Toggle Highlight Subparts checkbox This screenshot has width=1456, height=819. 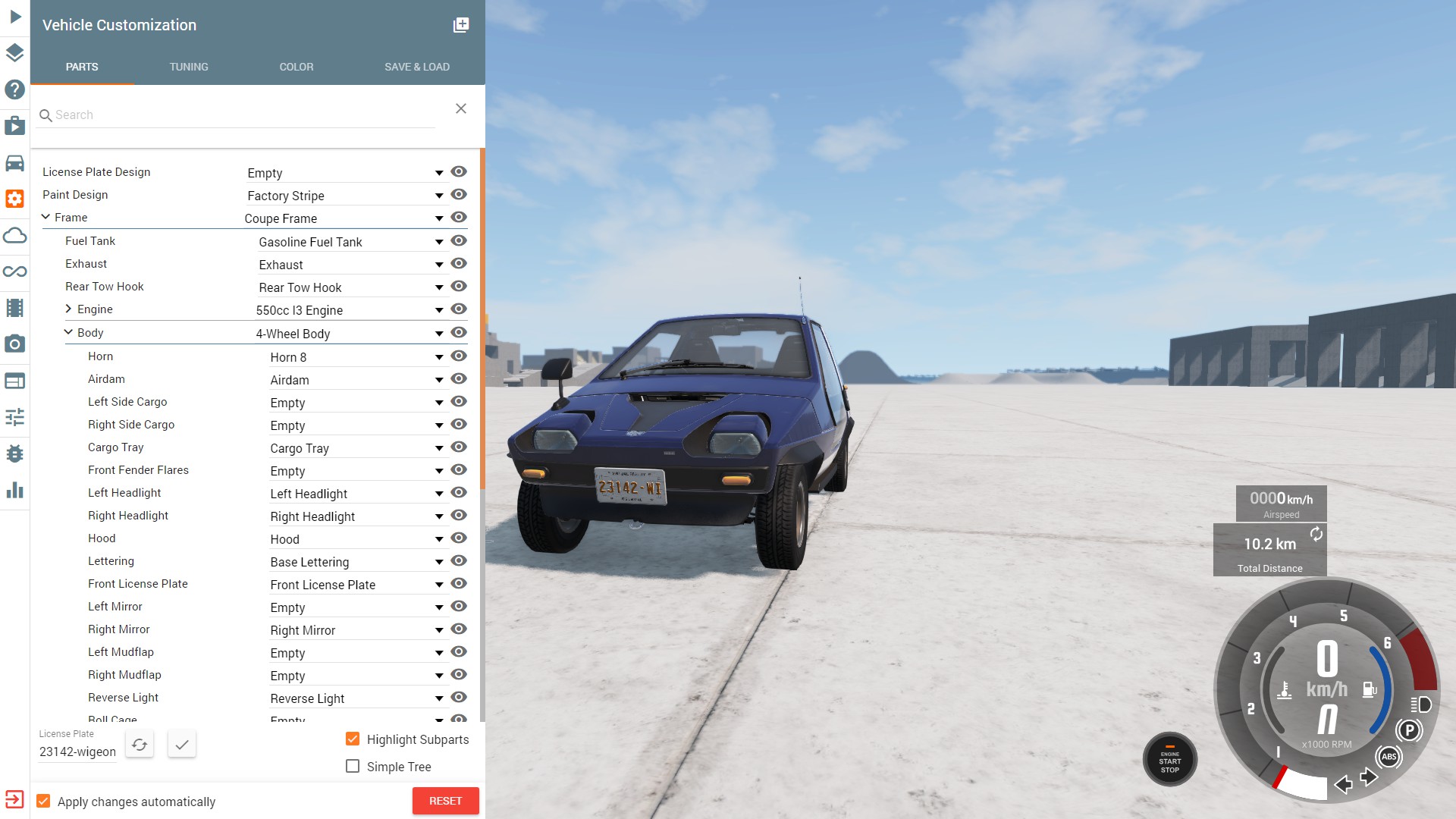pyautogui.click(x=353, y=739)
